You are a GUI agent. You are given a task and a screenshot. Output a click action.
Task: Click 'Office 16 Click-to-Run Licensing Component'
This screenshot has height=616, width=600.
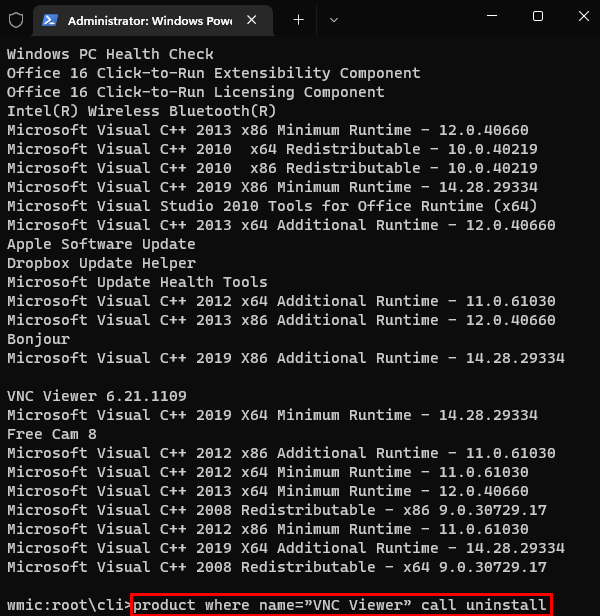pyautogui.click(x=195, y=92)
